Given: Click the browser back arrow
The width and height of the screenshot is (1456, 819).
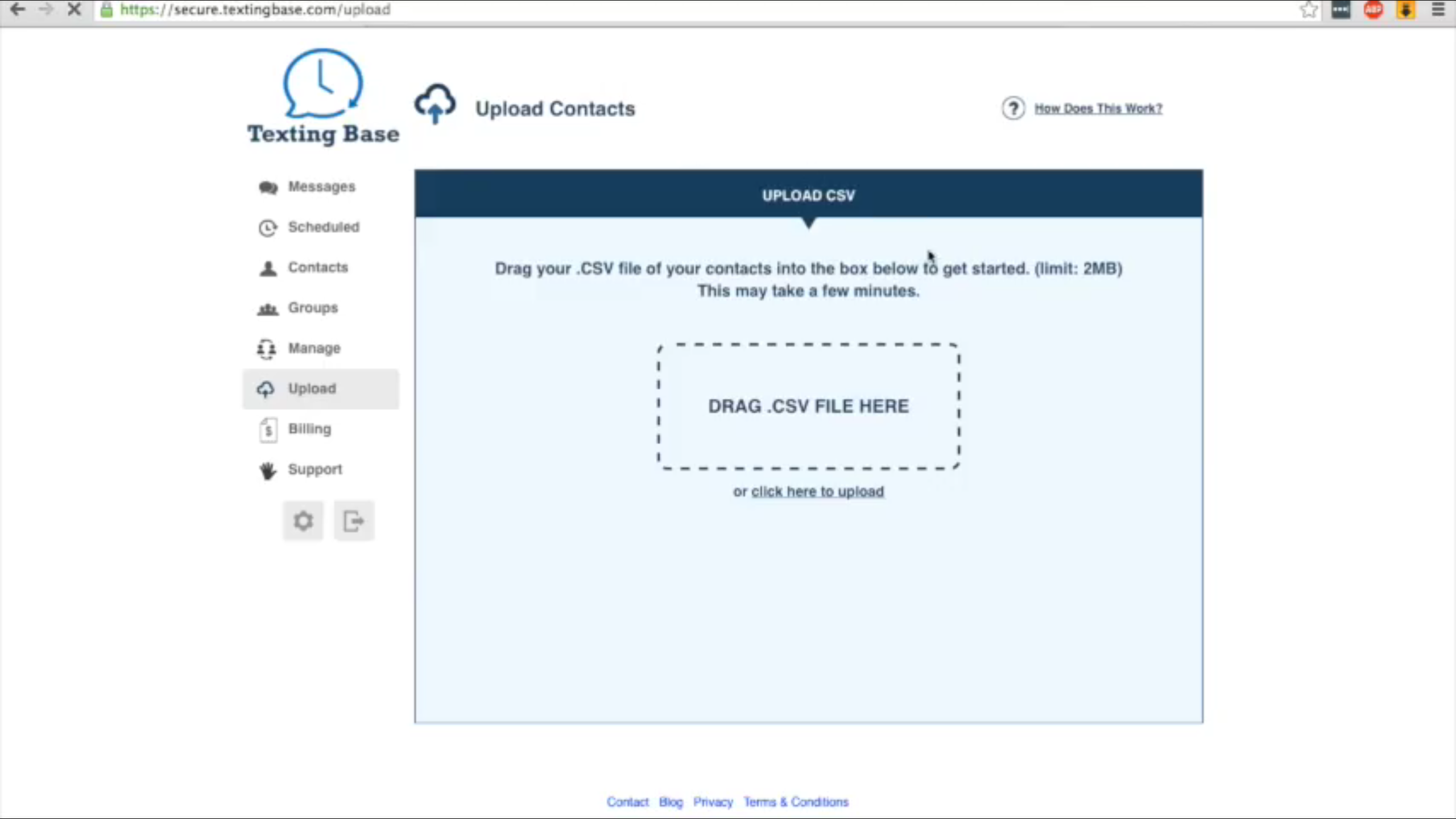Looking at the screenshot, I should (18, 10).
